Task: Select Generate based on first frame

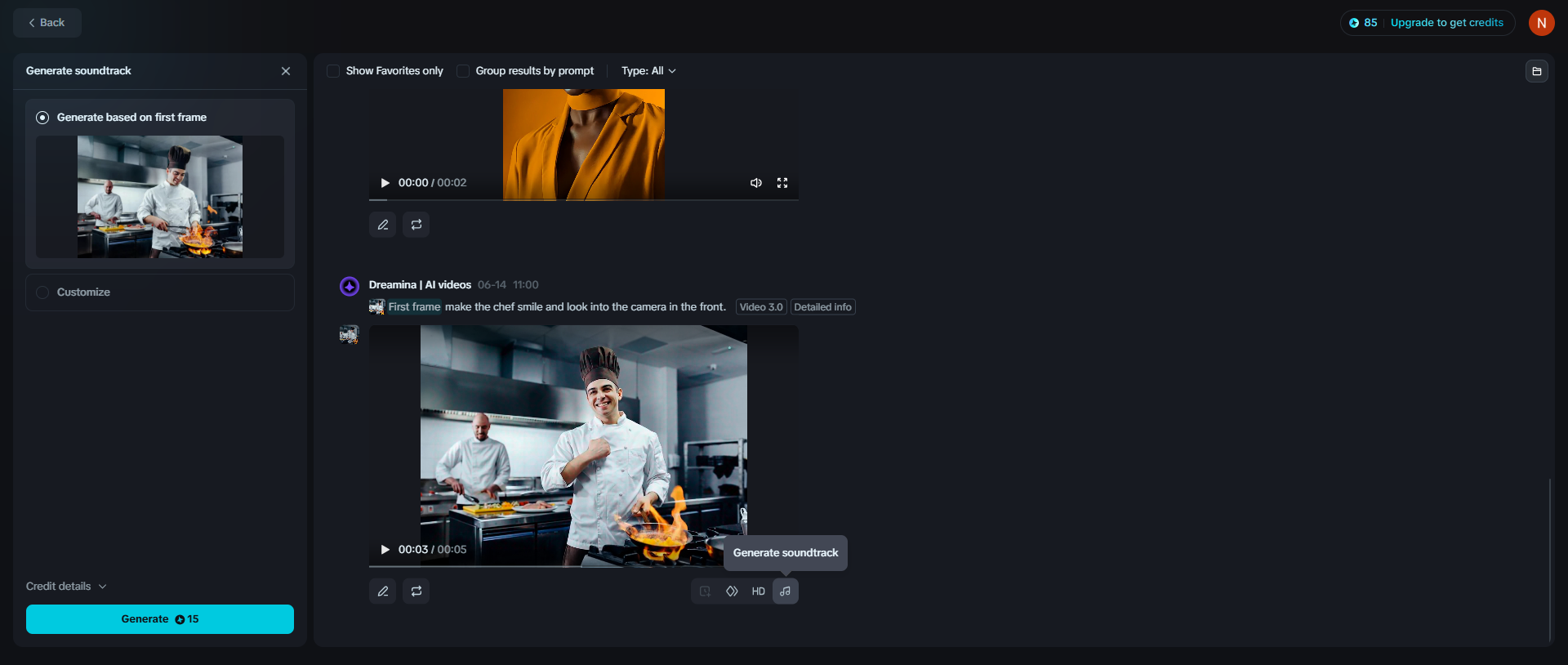Action: tap(42, 118)
